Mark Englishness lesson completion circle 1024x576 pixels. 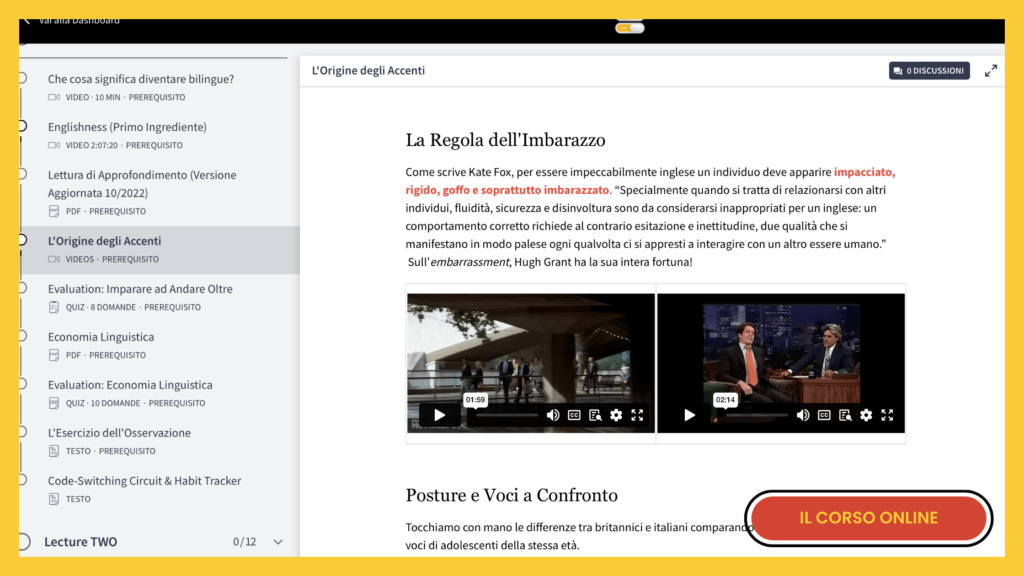pos(22,125)
